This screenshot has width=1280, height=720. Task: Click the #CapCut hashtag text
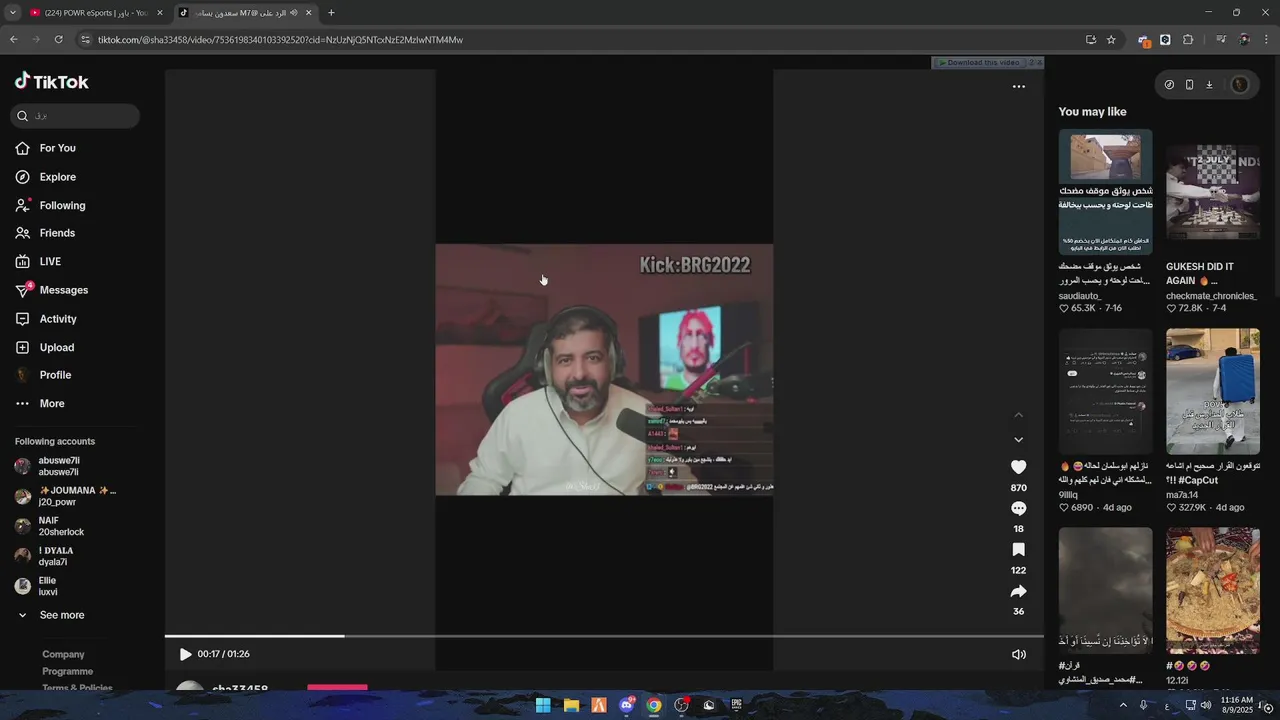[1197, 480]
